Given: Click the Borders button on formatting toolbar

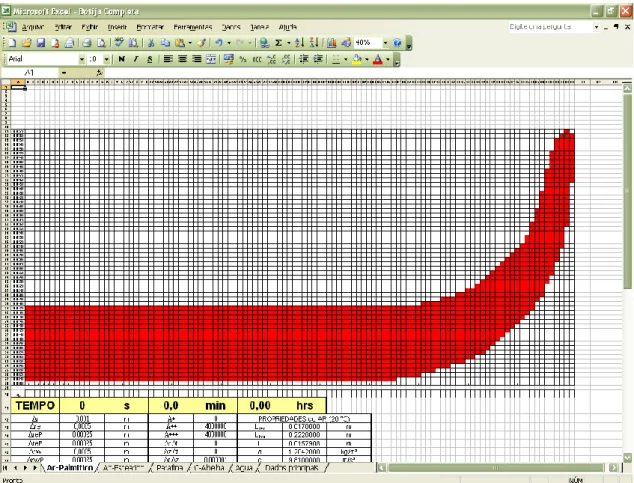Looking at the screenshot, I should tap(336, 59).
